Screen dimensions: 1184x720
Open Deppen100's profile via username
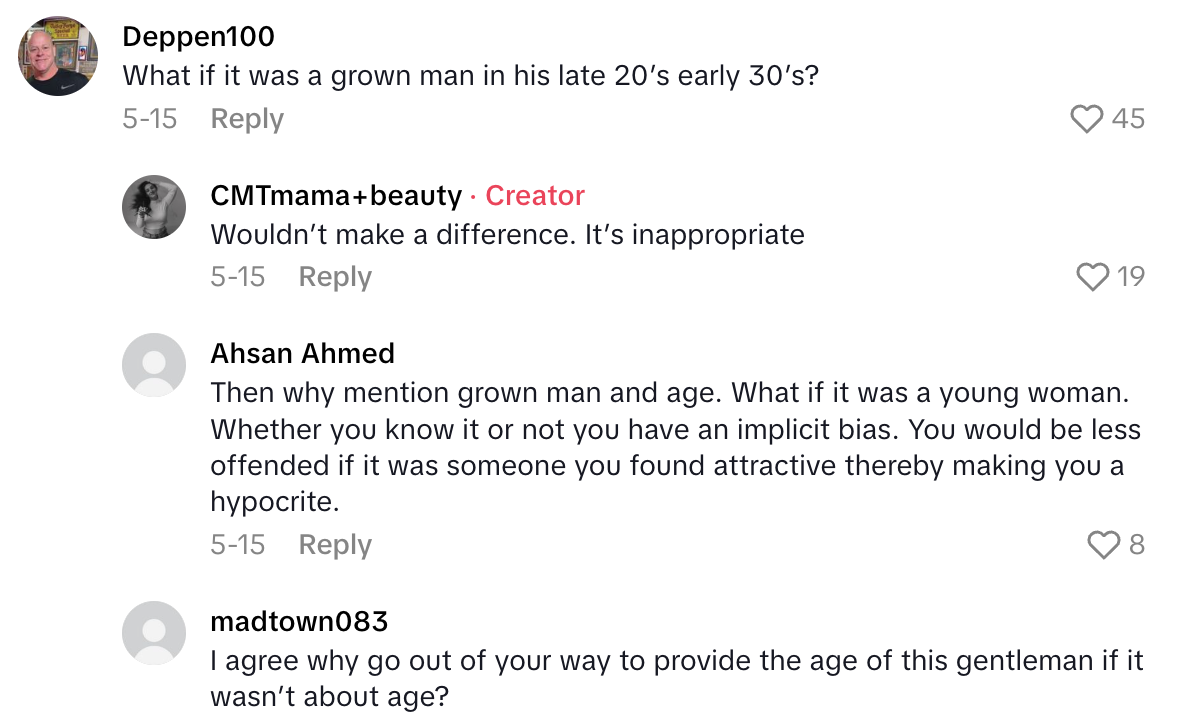[x=199, y=36]
